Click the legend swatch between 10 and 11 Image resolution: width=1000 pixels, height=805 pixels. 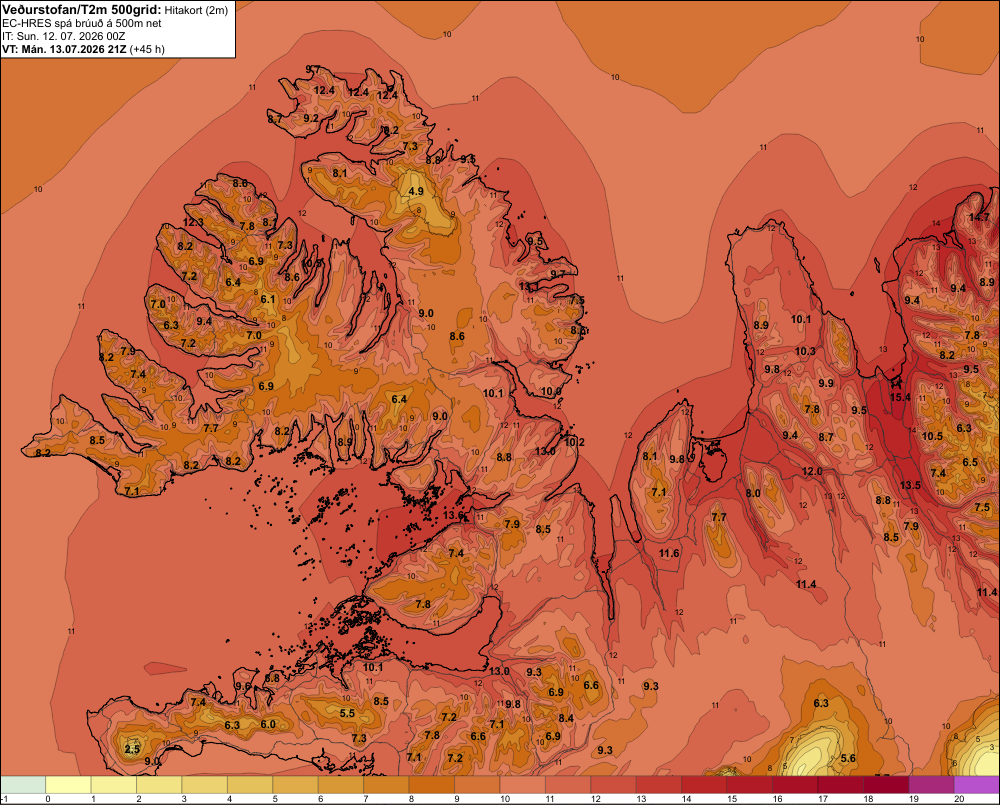[523, 784]
